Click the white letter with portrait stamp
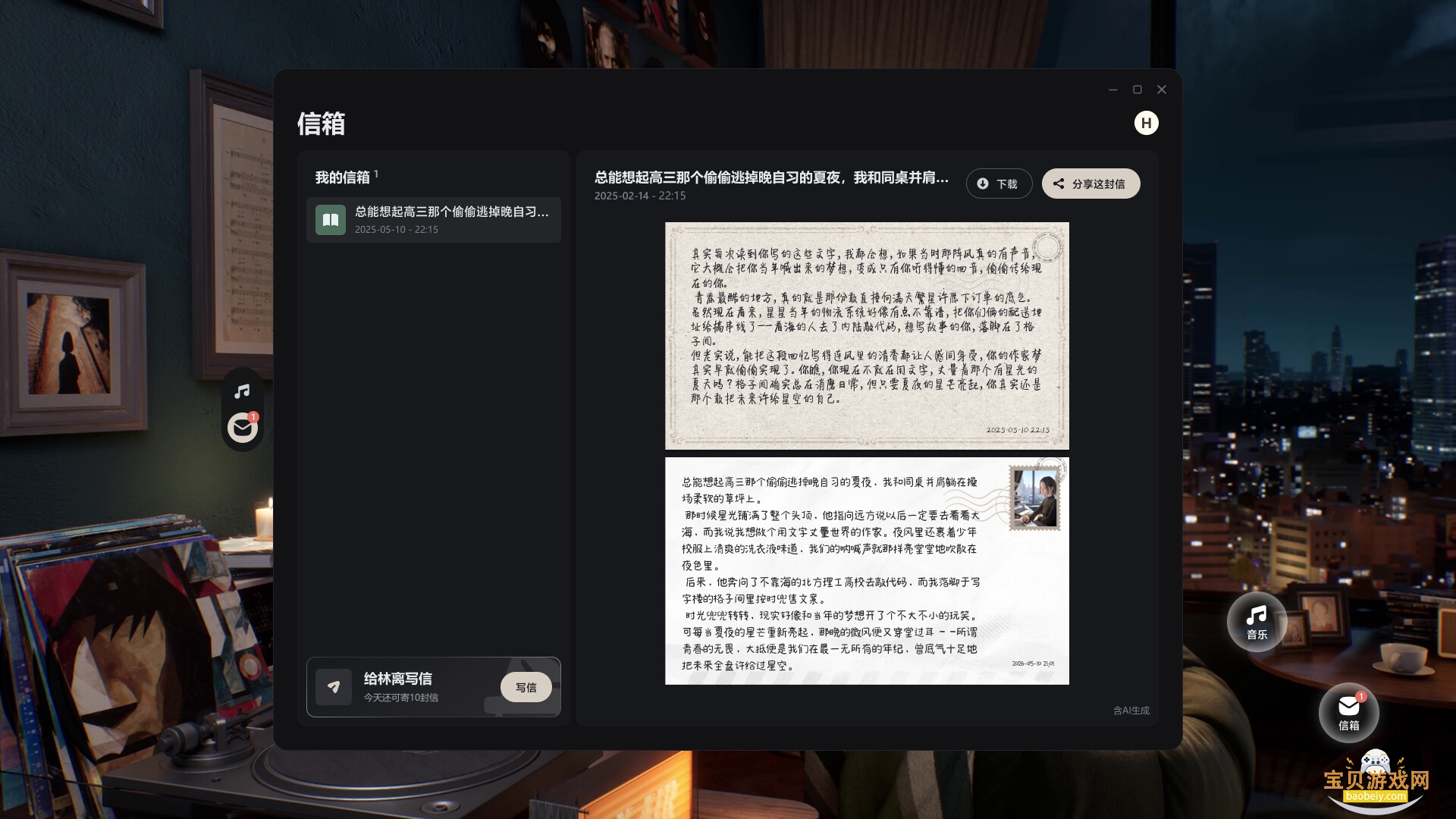This screenshot has width=1456, height=819. pyautogui.click(x=867, y=571)
